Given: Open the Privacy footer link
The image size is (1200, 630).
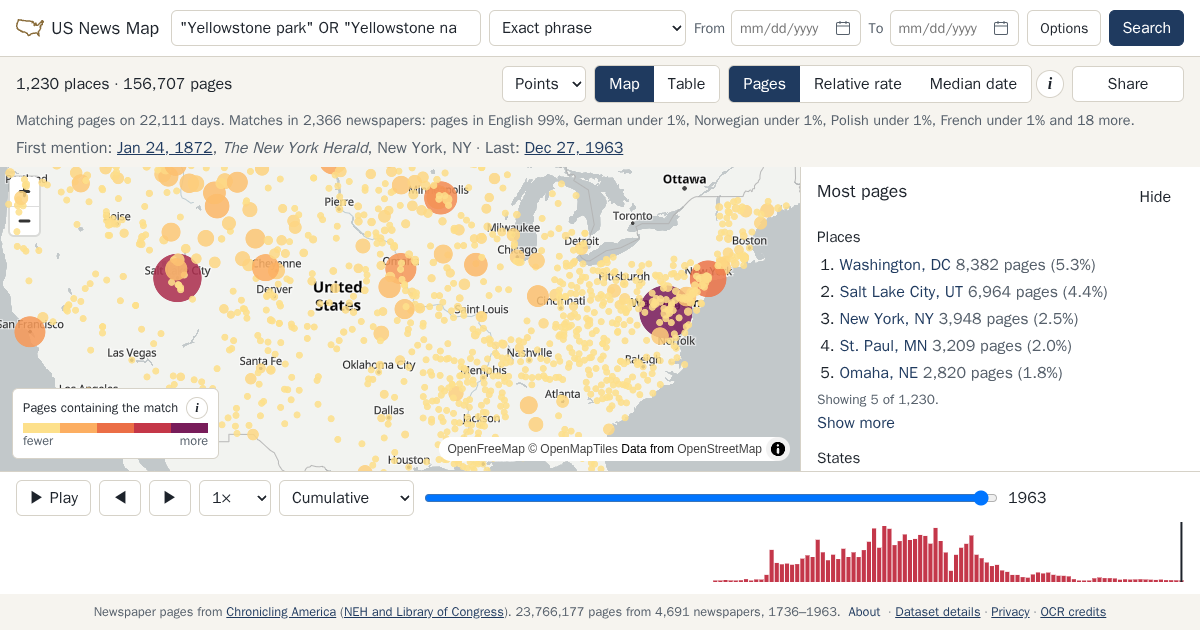Looking at the screenshot, I should coord(1010,612).
